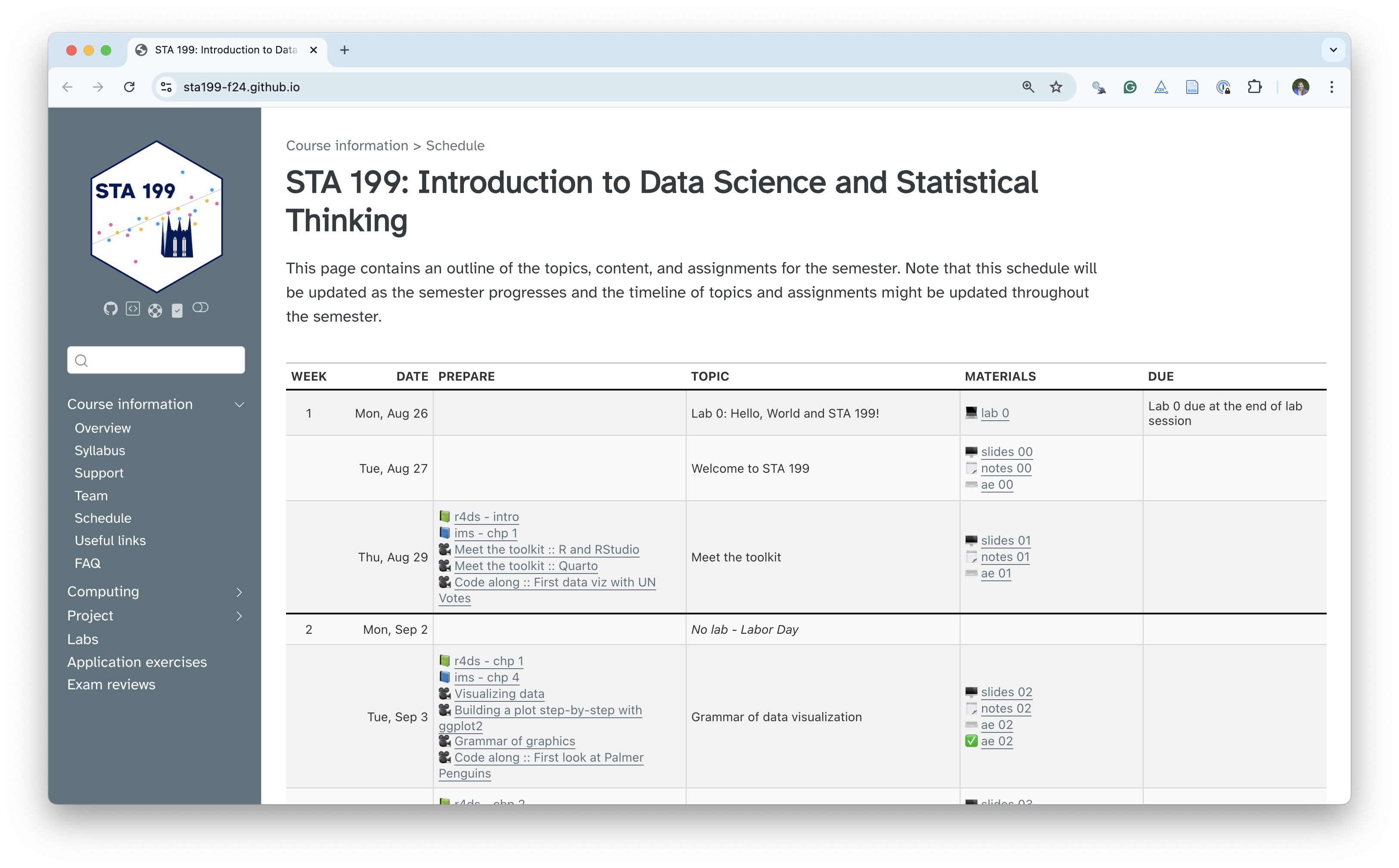The height and width of the screenshot is (868, 1399).
Task: Expand the Computing section
Action: pyautogui.click(x=239, y=592)
